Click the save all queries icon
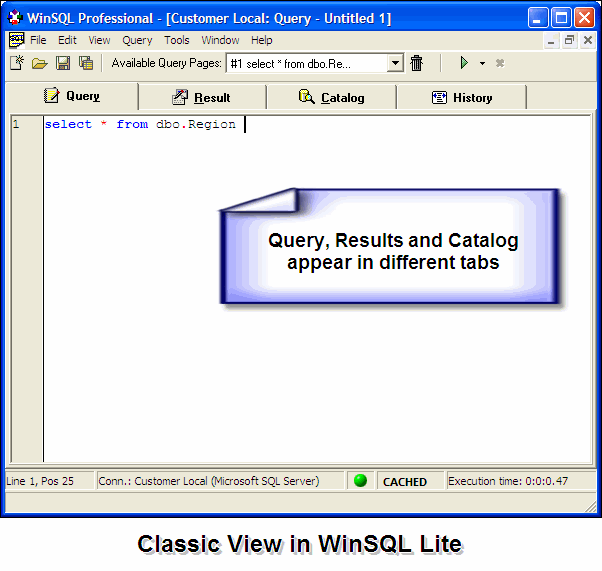 (86, 63)
